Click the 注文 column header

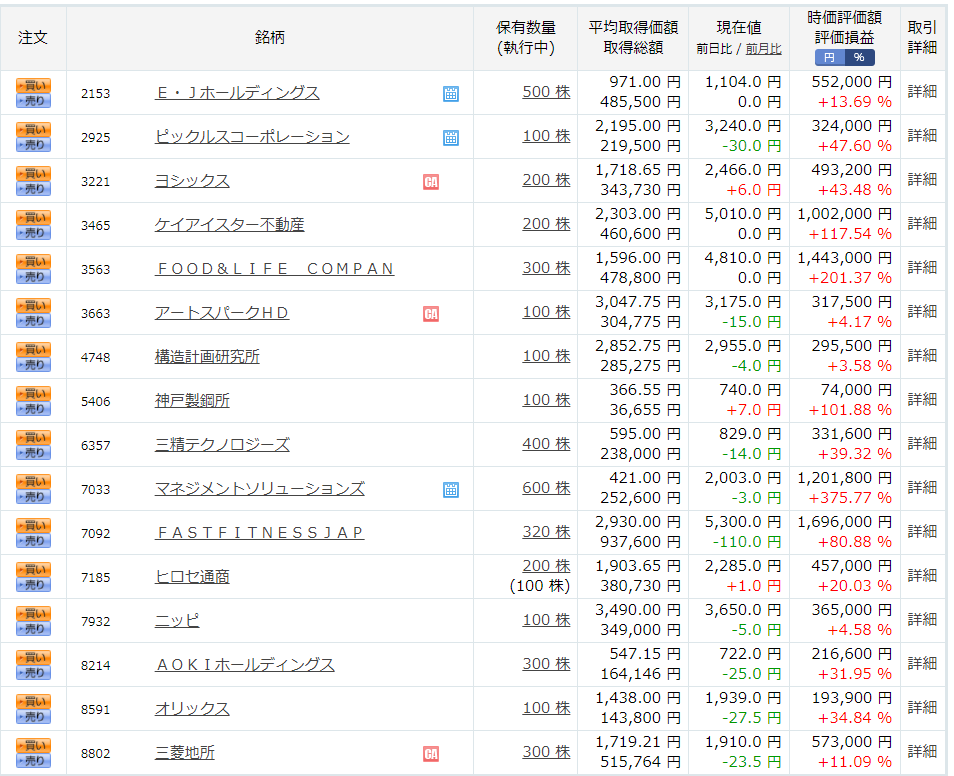(33, 38)
